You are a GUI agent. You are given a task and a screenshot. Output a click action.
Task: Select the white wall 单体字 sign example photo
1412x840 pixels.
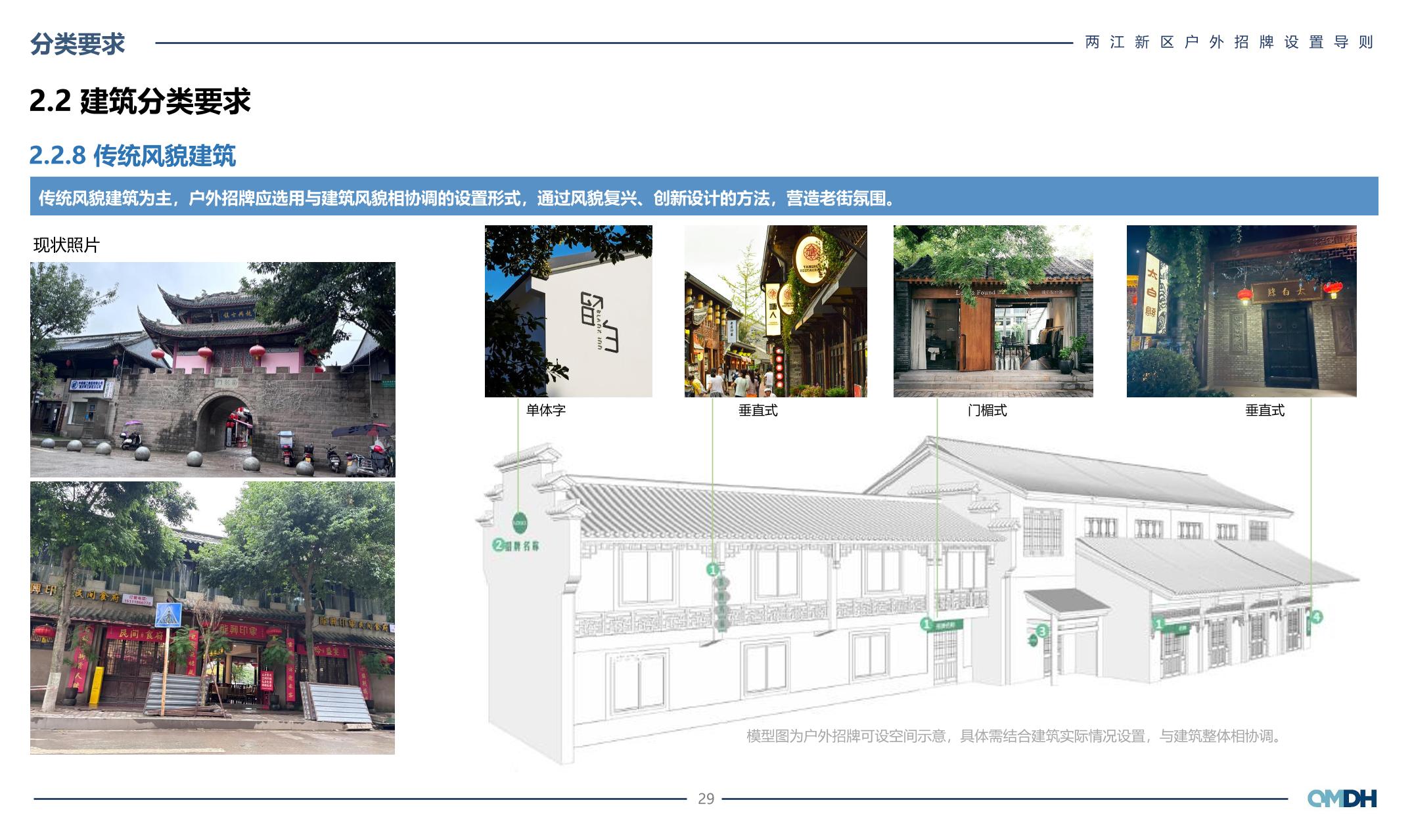coord(568,311)
